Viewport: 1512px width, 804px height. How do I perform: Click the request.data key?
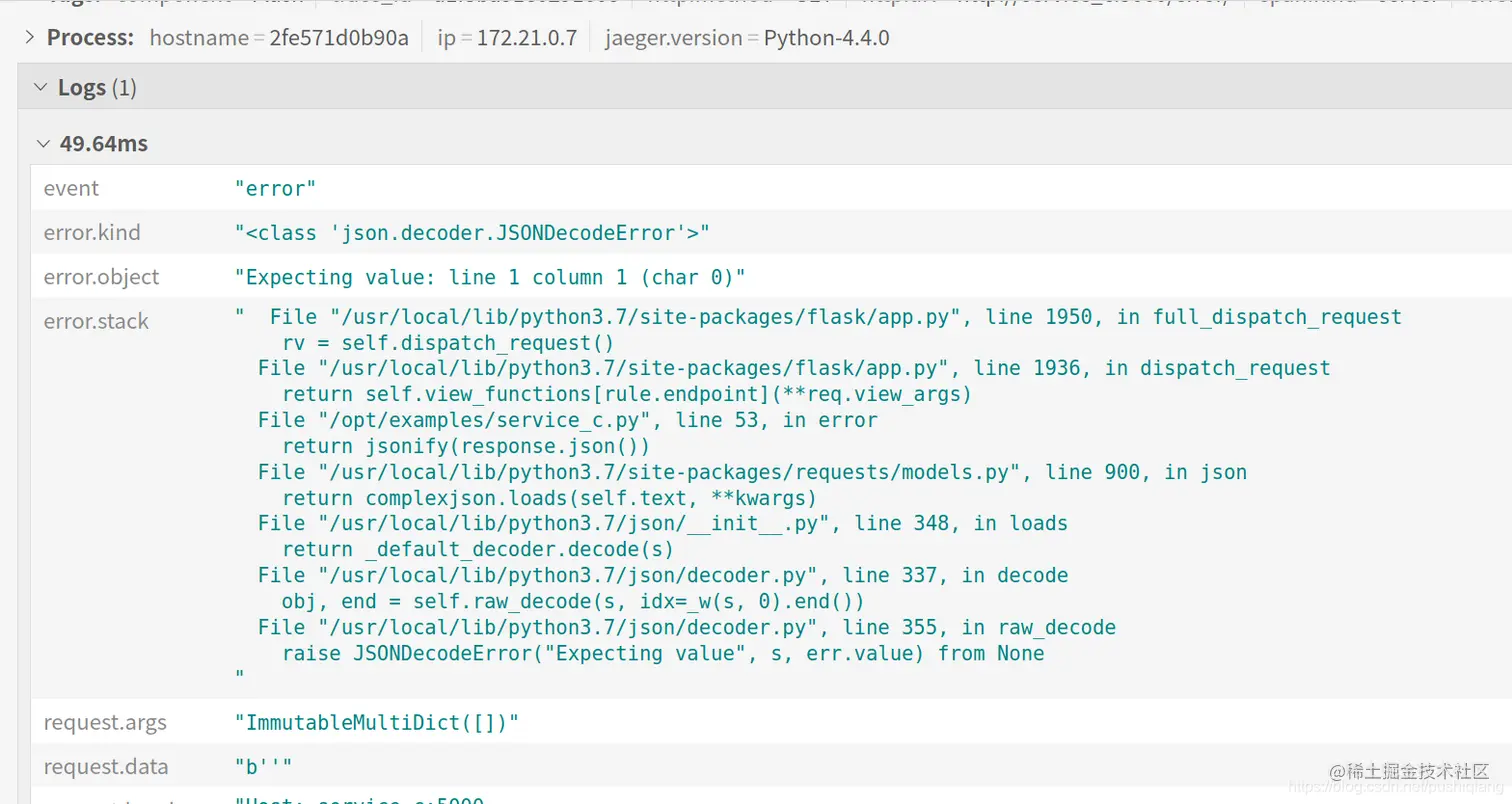pos(106,767)
